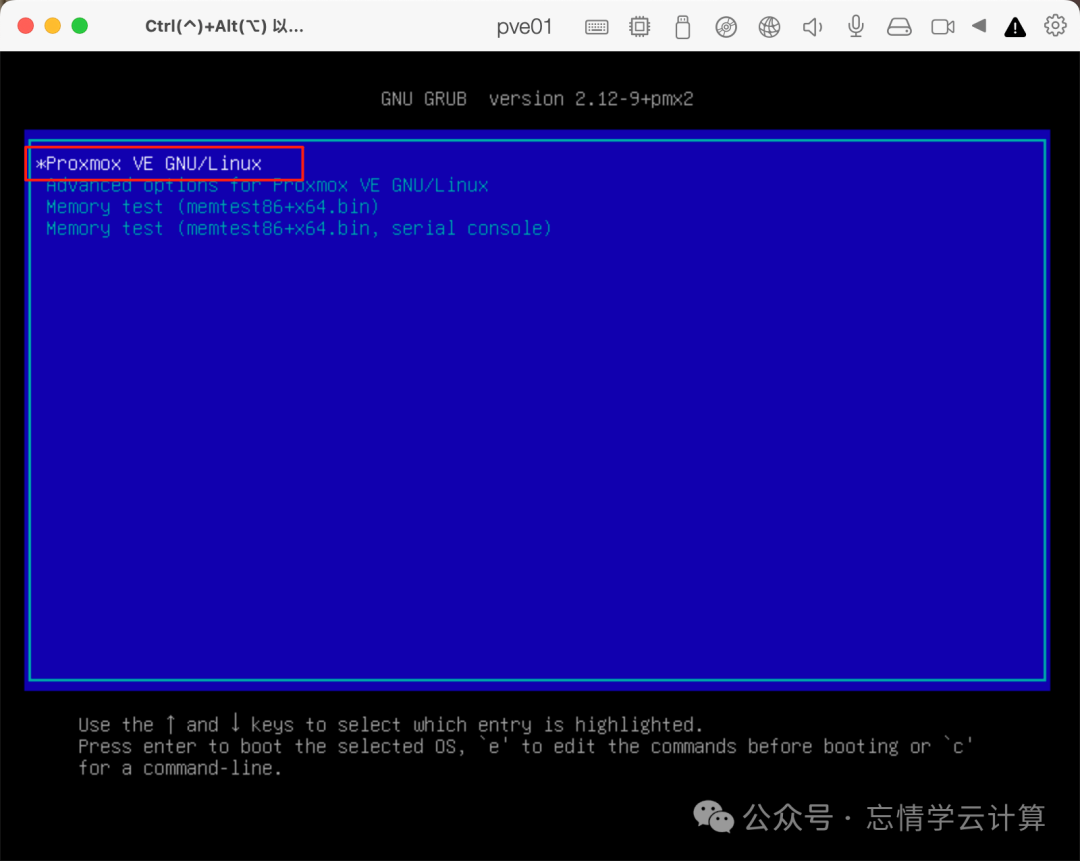Viewport: 1080px width, 861px height.
Task: Open the settings gear icon
Action: click(x=1055, y=26)
